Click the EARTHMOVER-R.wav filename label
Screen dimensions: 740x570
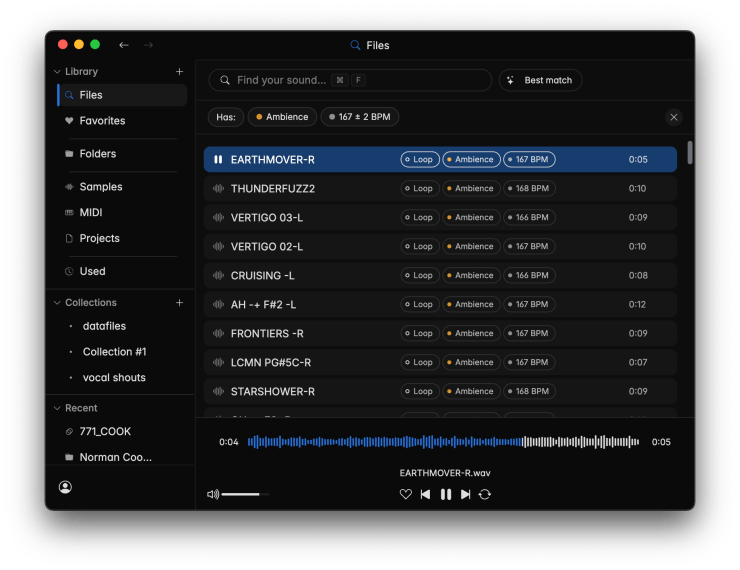(x=445, y=473)
